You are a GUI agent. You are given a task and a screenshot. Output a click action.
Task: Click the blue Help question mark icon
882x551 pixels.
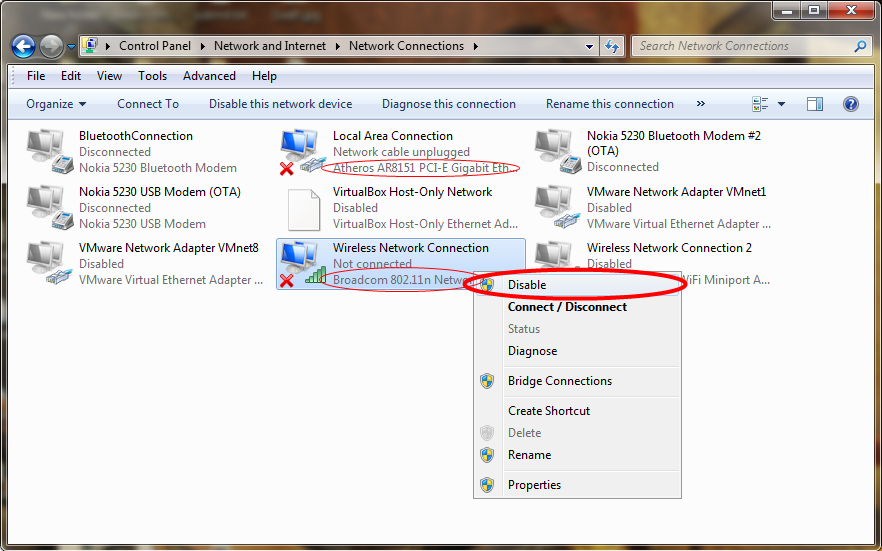[x=851, y=104]
